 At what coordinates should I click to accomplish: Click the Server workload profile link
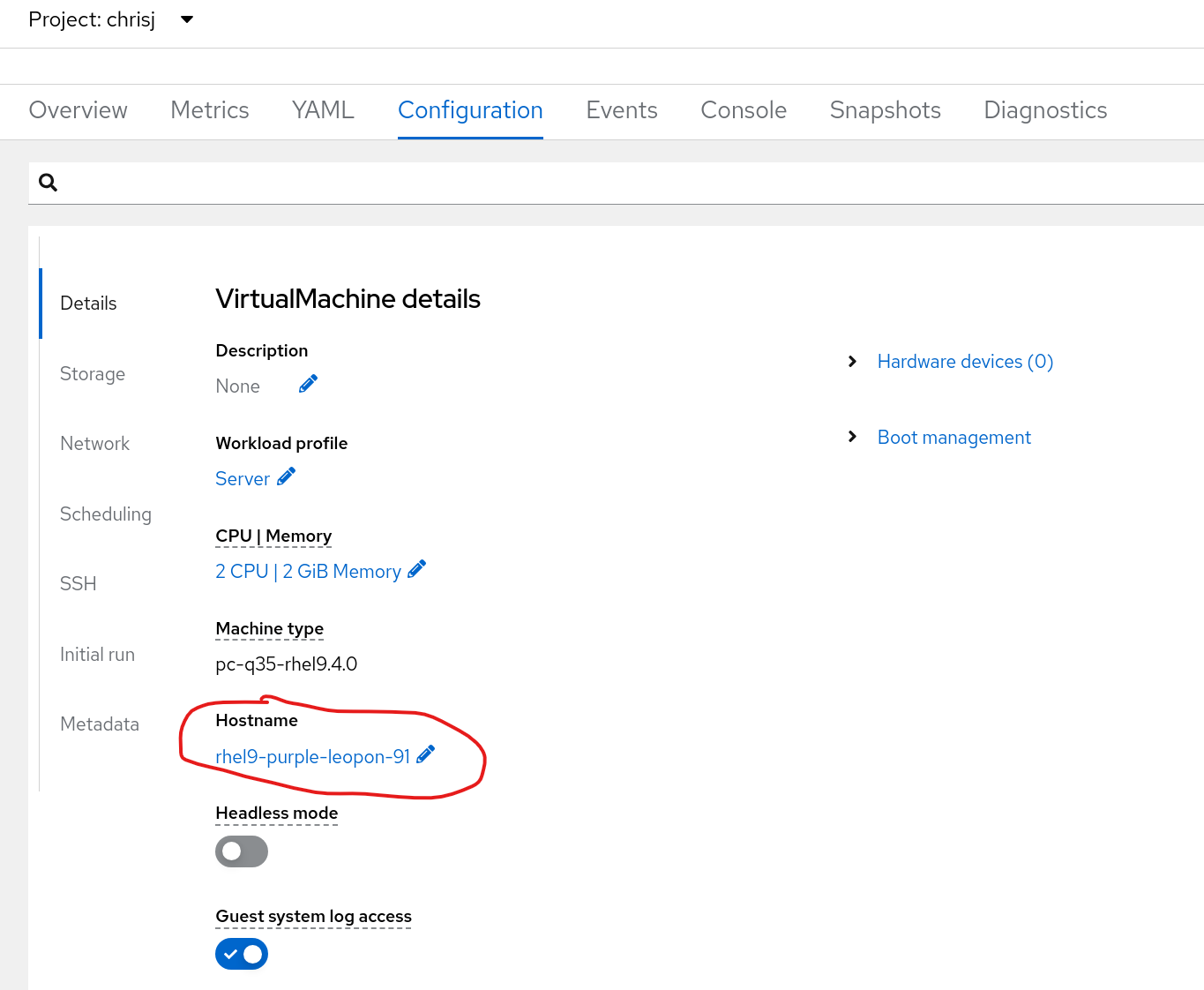(243, 479)
